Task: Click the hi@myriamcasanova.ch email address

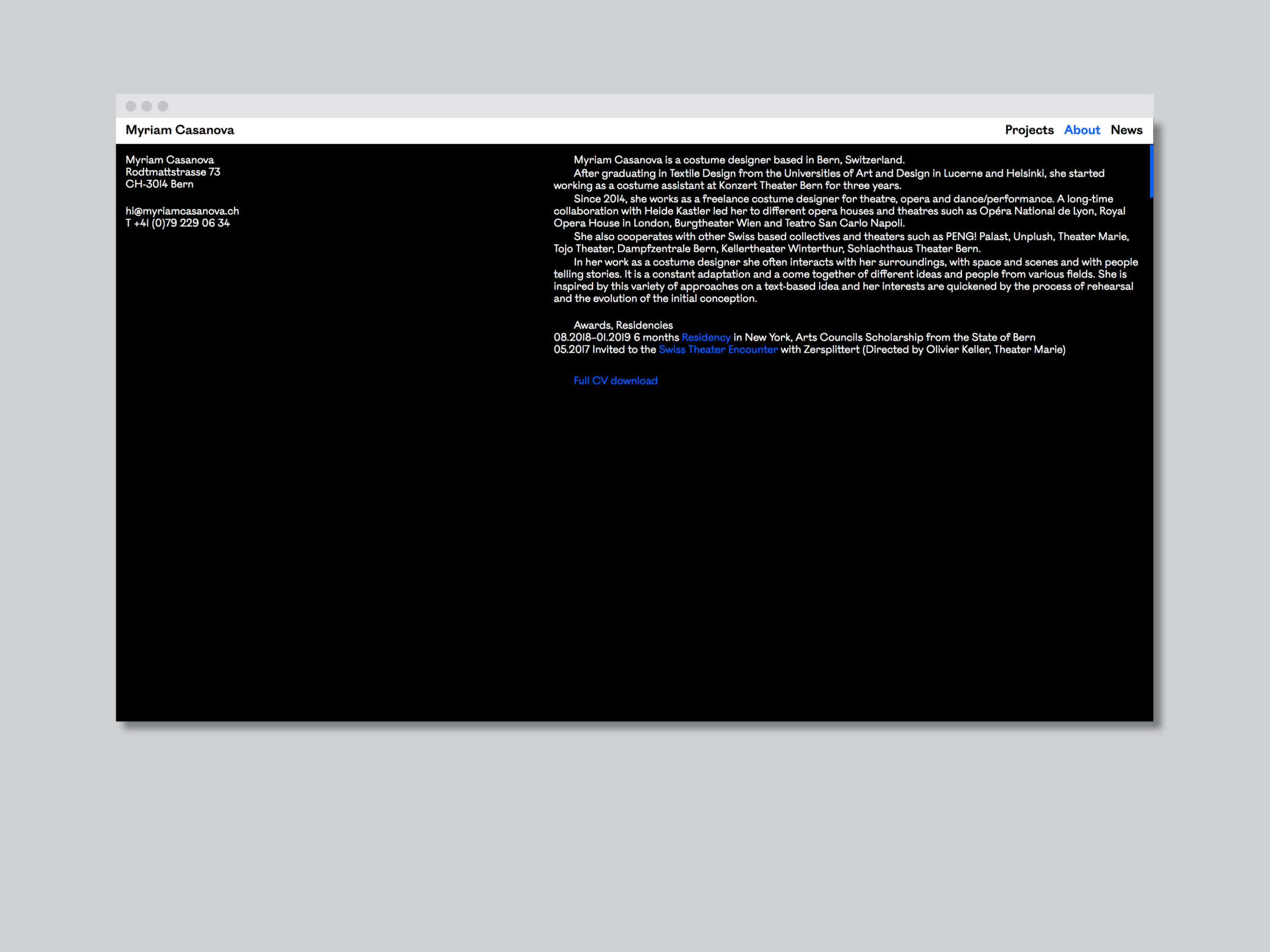Action: coord(182,211)
